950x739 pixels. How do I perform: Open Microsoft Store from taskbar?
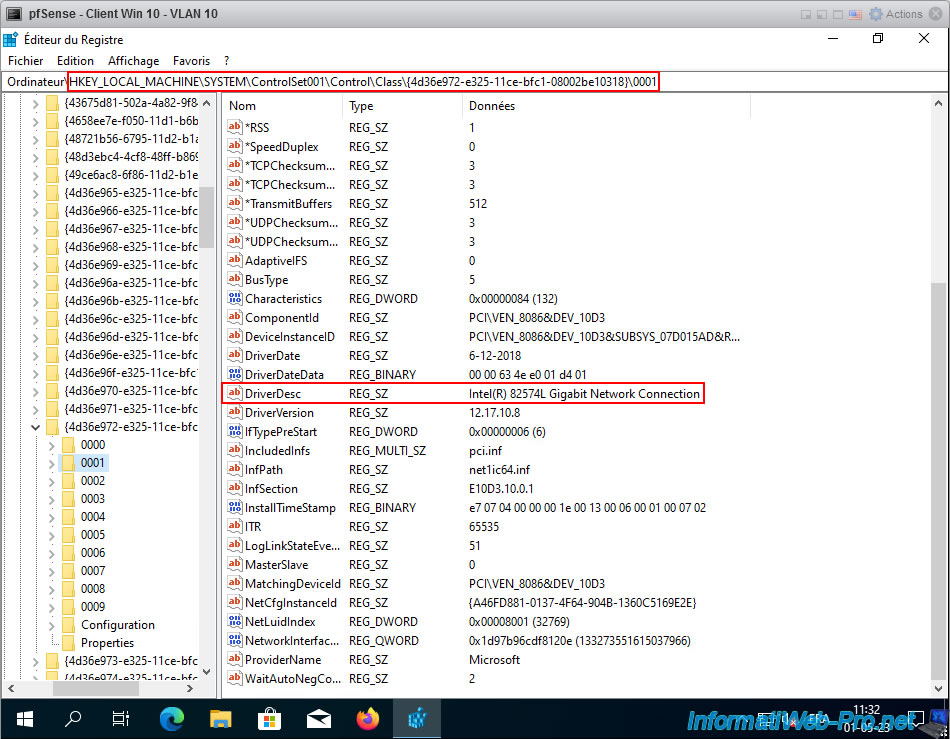pyautogui.click(x=270, y=719)
